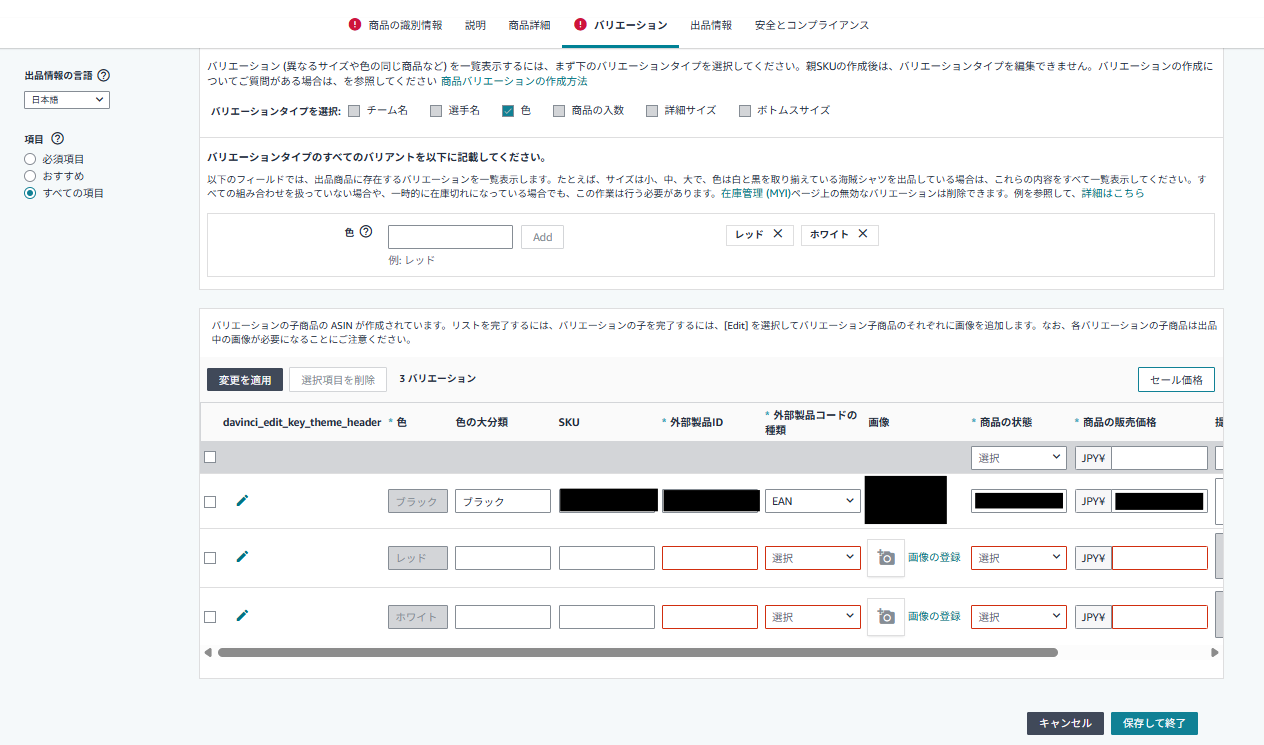This screenshot has height=745, width=1264.
Task: Open the 日本語 language dropdown
Action: point(67,100)
